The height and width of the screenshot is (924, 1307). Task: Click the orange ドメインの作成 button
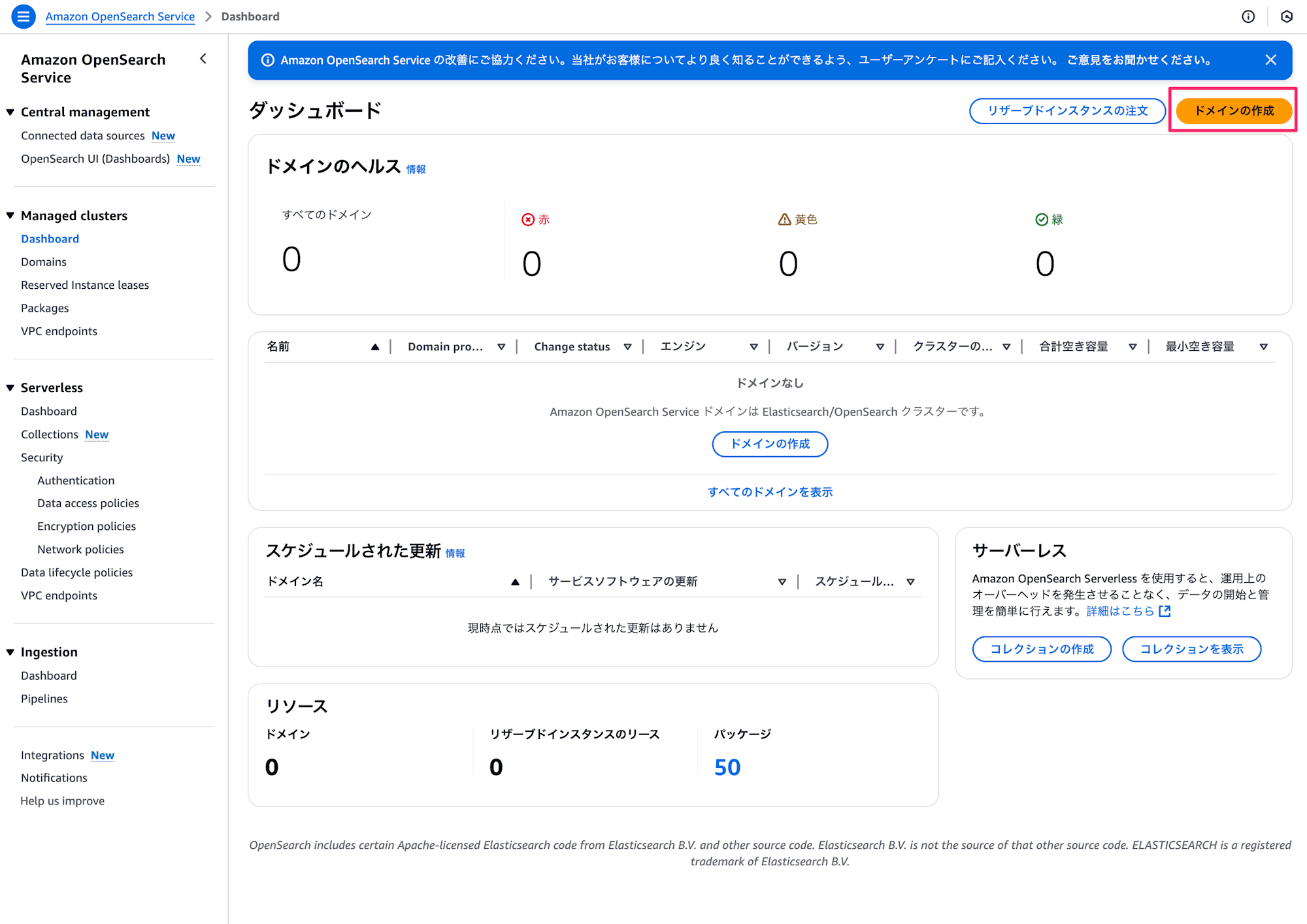[1234, 110]
